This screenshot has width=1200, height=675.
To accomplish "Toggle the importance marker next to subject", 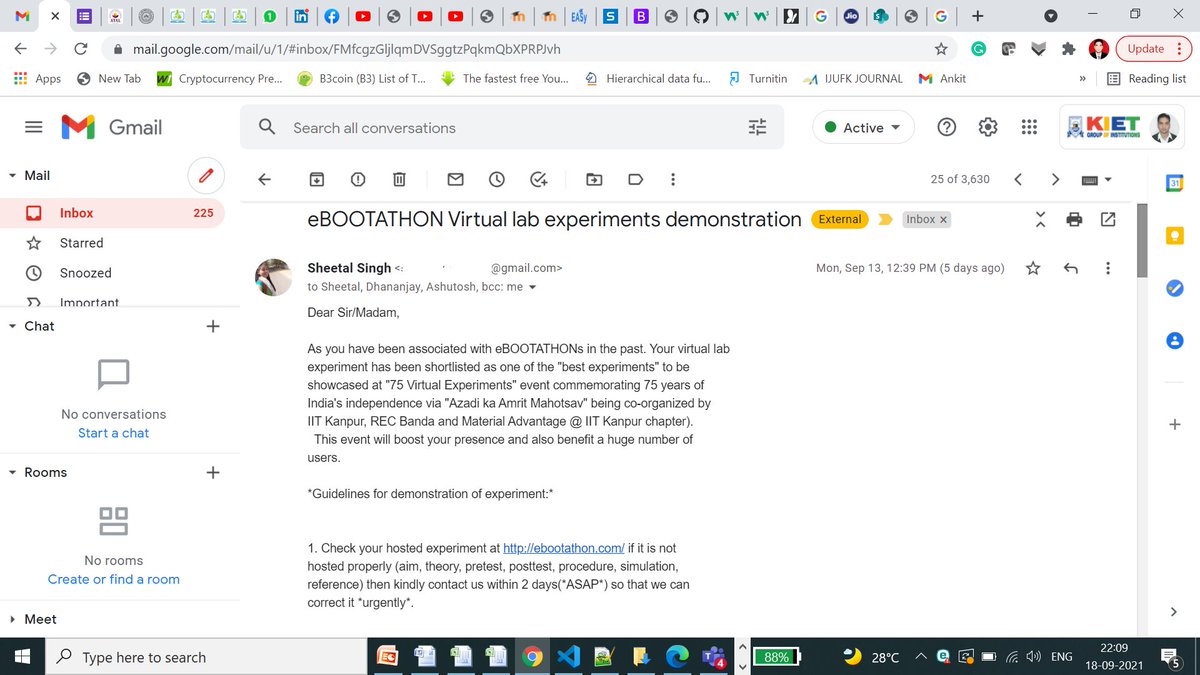I will [885, 219].
